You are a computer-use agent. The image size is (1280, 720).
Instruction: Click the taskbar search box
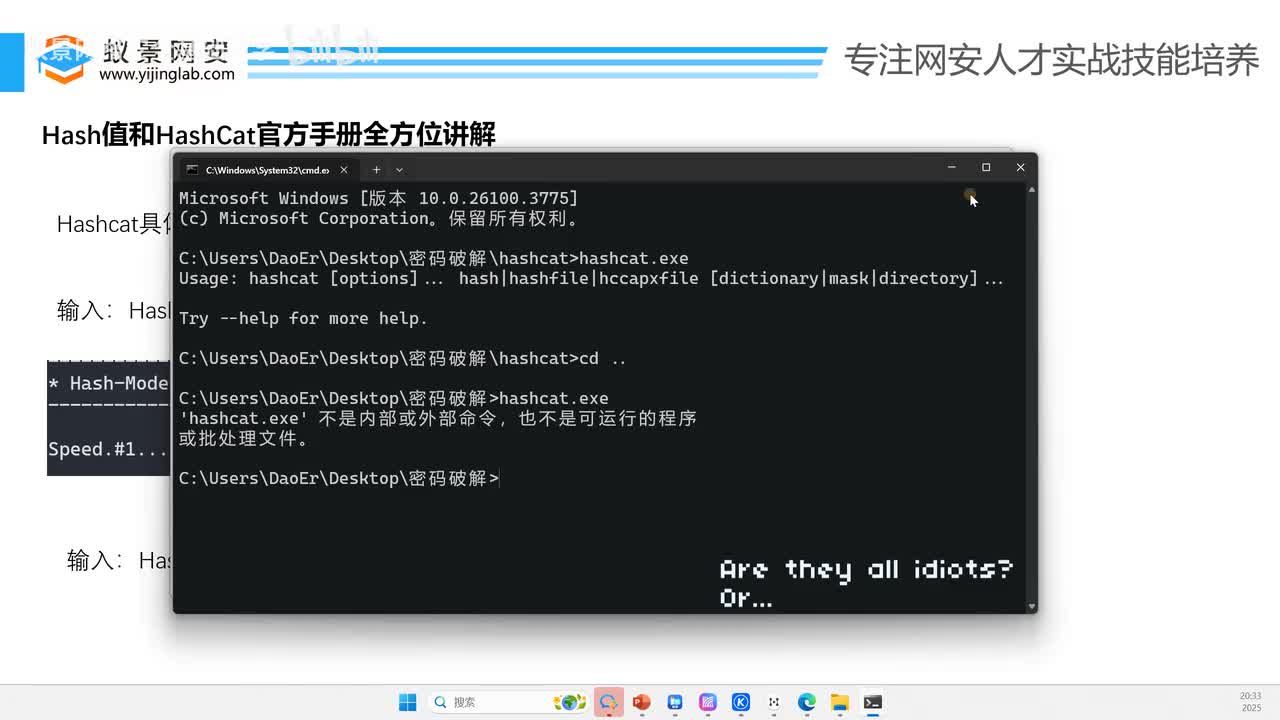pyautogui.click(x=508, y=702)
